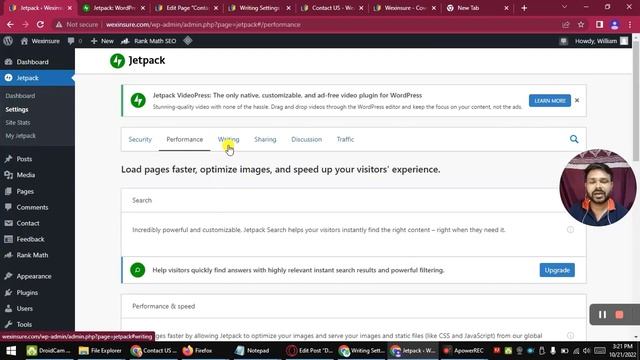
Task: Open the Chrome profile avatar
Action: (615, 24)
